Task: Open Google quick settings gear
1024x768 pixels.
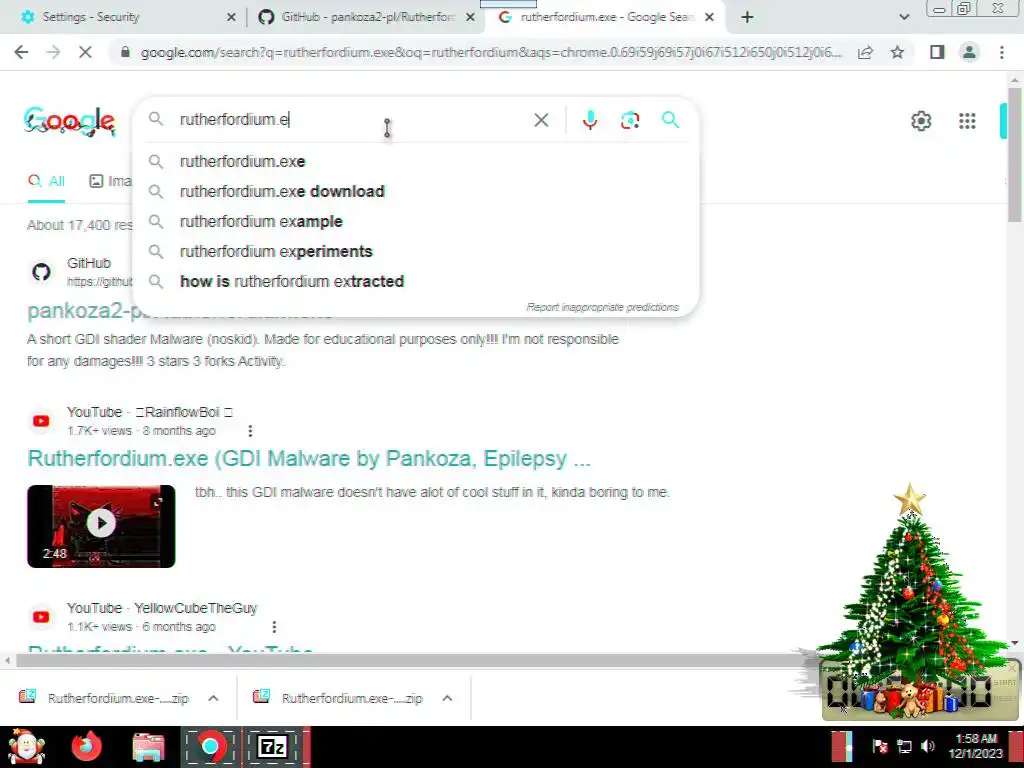Action: coord(921,121)
